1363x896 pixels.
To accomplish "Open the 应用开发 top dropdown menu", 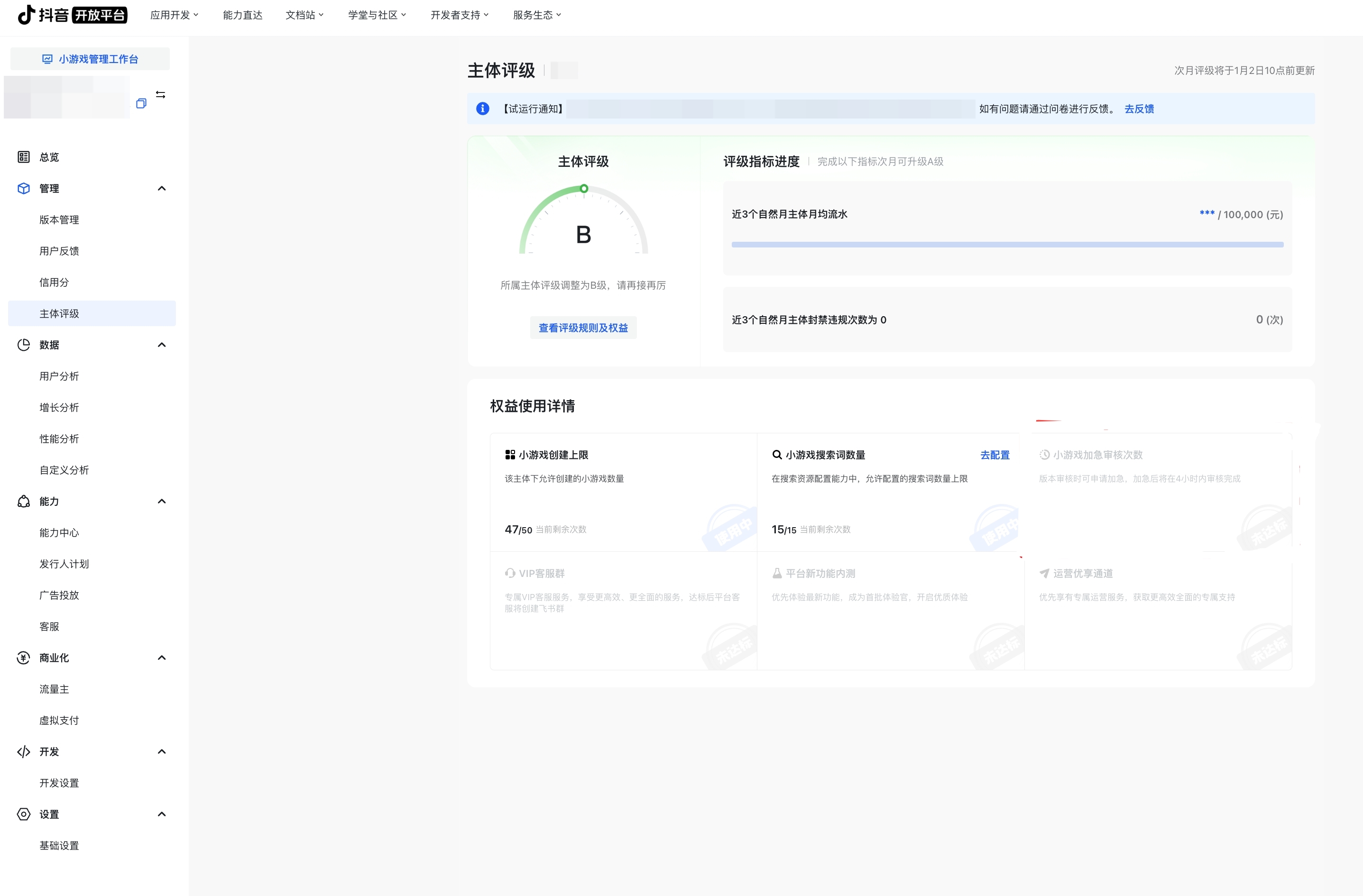I will tap(174, 15).
